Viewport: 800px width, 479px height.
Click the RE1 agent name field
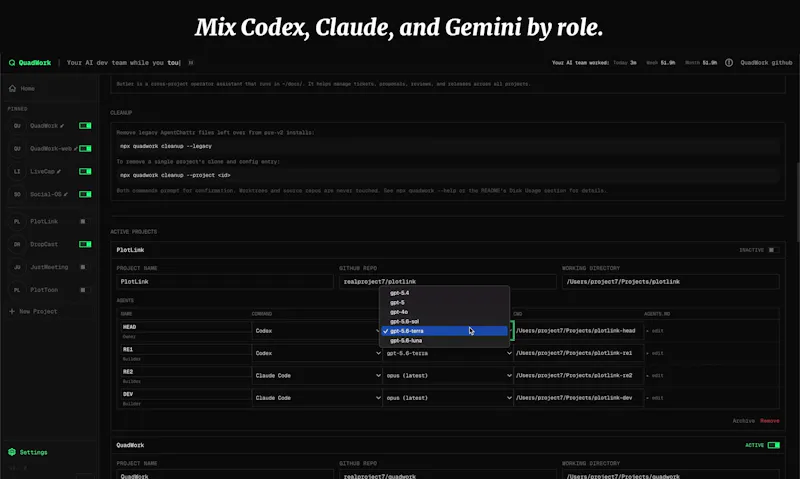coord(185,349)
